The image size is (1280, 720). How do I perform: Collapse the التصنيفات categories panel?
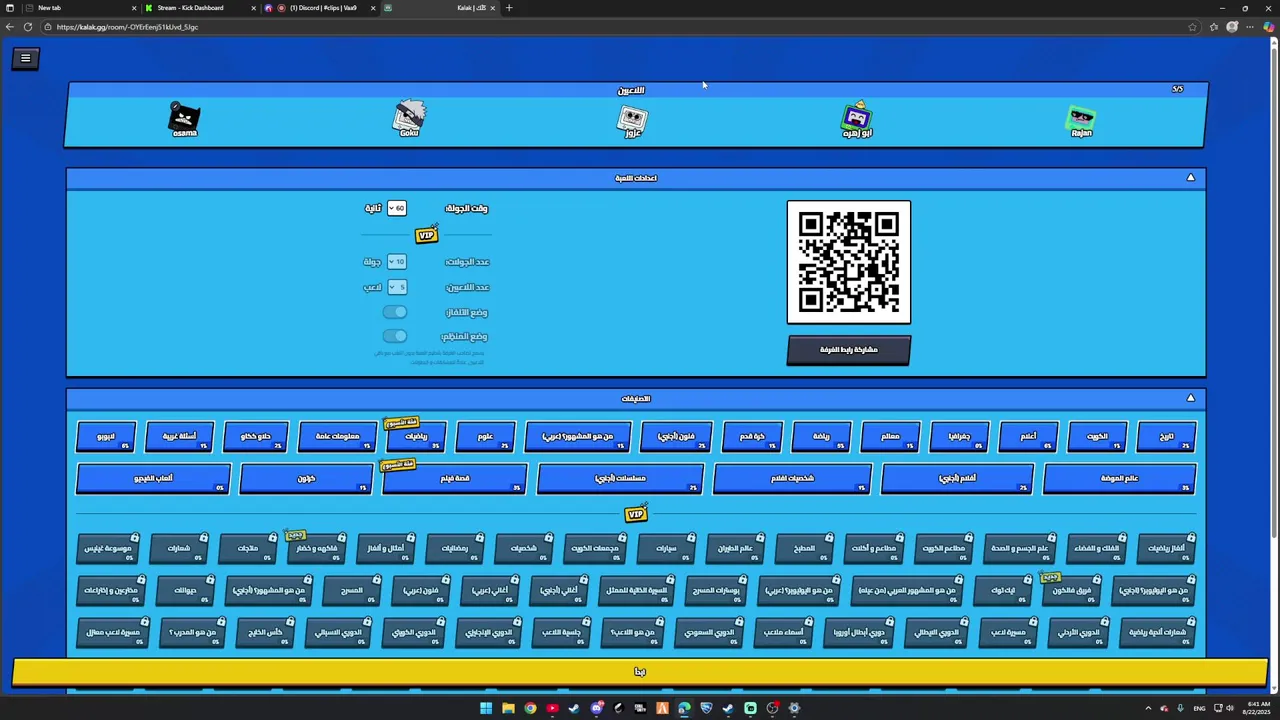pos(1190,398)
